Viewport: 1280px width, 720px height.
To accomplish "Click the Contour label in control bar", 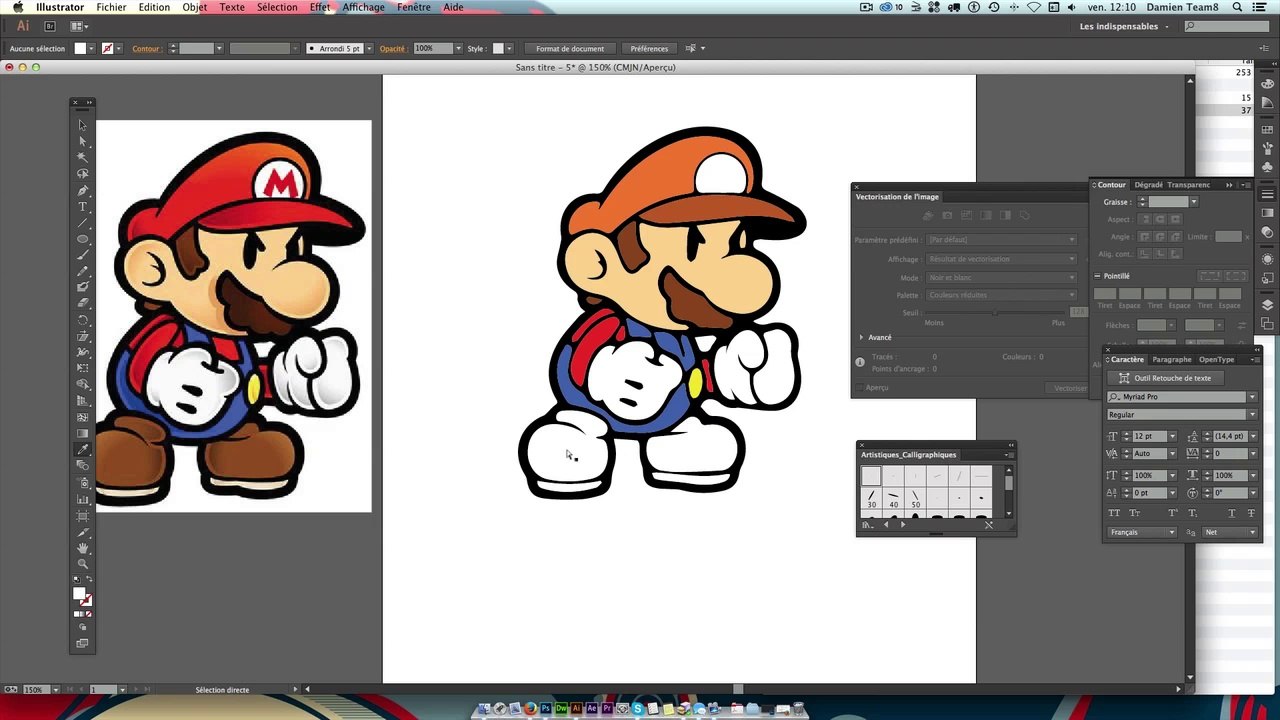I will tap(147, 48).
